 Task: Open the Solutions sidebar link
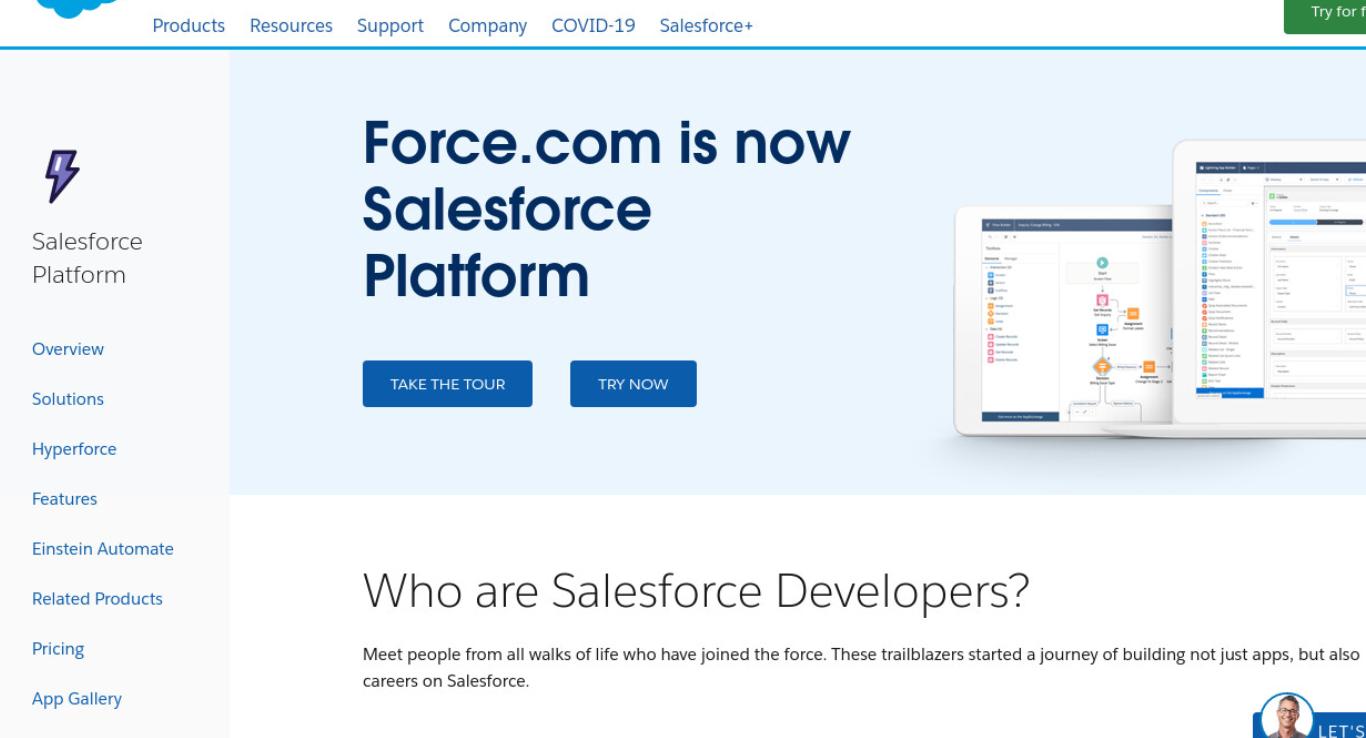[68, 399]
